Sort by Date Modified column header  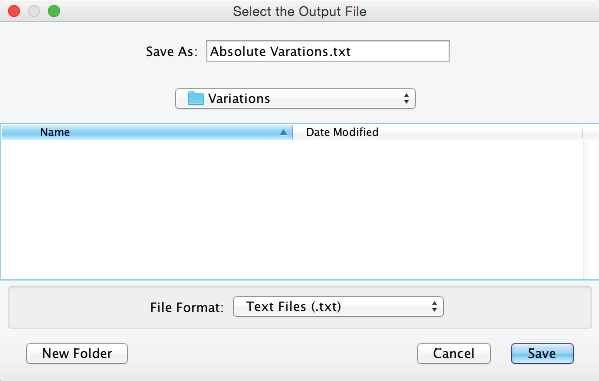437,132
